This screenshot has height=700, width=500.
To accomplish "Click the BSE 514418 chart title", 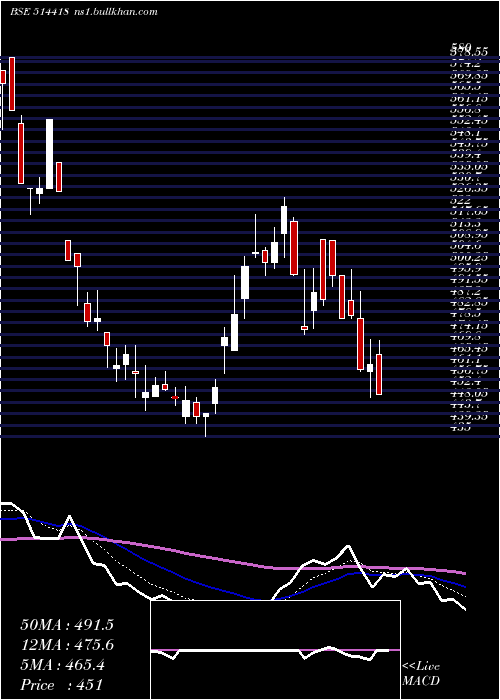I will [39, 12].
